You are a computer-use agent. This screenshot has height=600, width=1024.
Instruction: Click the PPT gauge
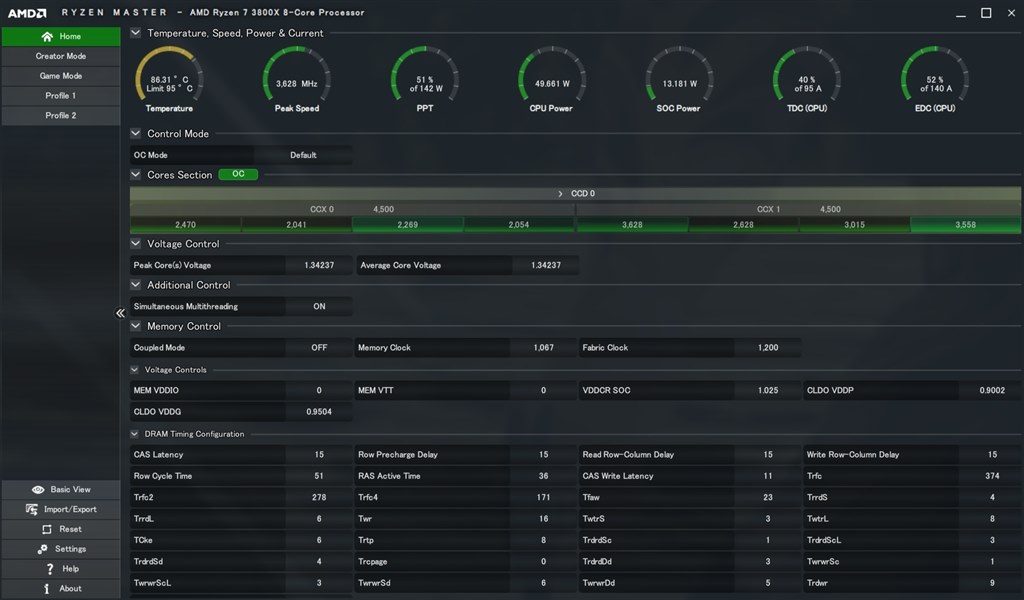tap(424, 80)
